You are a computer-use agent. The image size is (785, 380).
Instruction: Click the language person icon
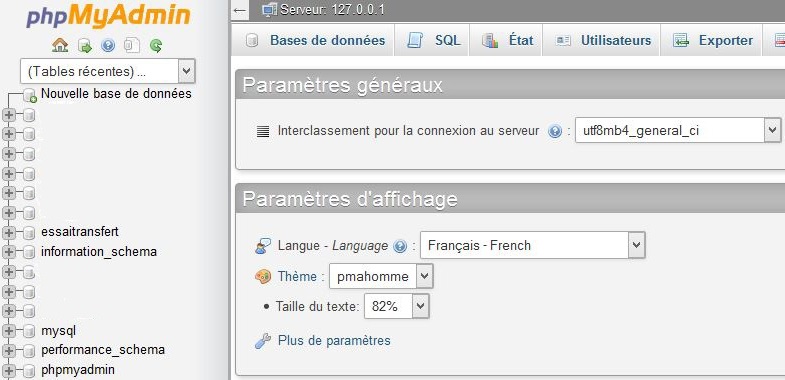263,246
